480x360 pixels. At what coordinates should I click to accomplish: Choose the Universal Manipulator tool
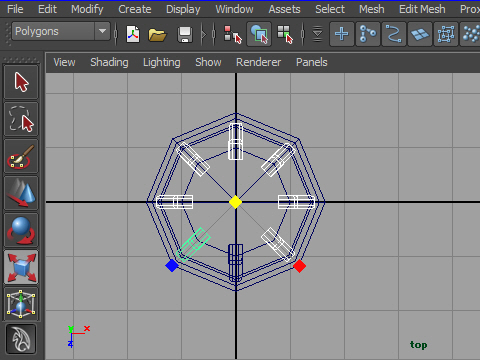(x=21, y=304)
